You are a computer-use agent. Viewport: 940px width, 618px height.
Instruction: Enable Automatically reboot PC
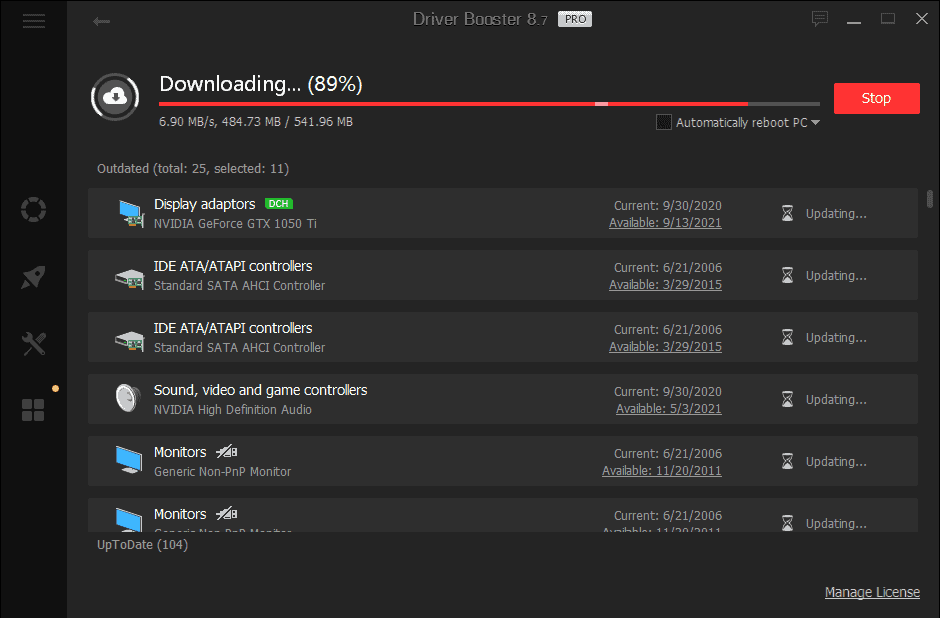[663, 121]
